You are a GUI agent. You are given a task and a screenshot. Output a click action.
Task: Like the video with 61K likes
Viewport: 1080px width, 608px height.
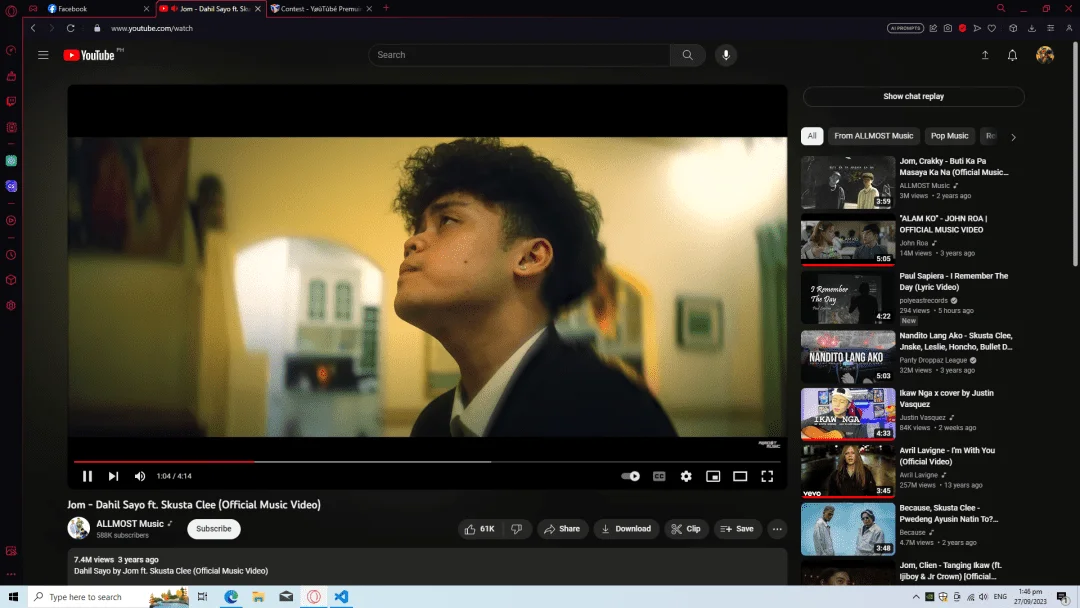click(x=480, y=529)
